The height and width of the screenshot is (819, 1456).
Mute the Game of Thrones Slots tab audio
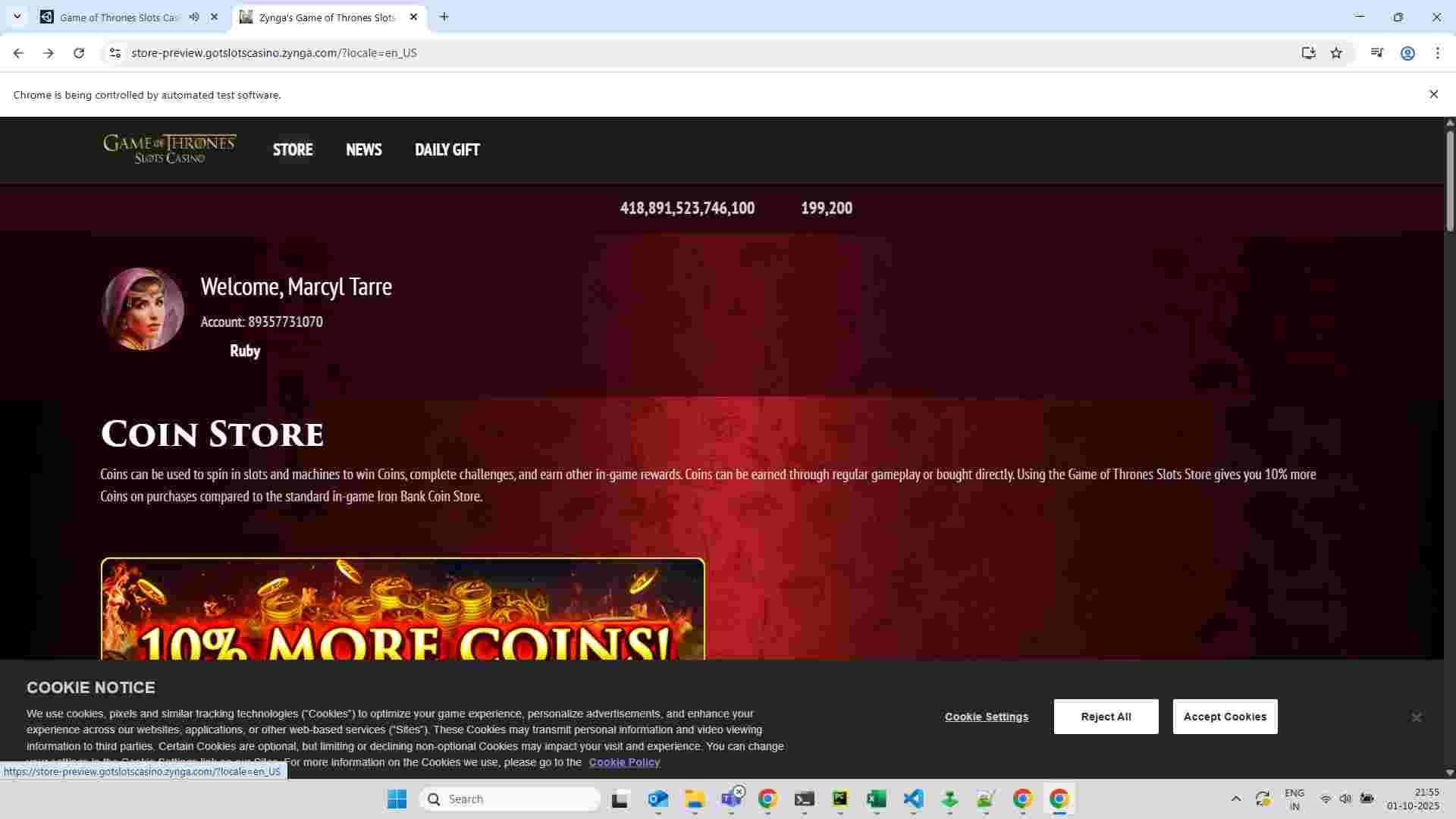tap(194, 17)
